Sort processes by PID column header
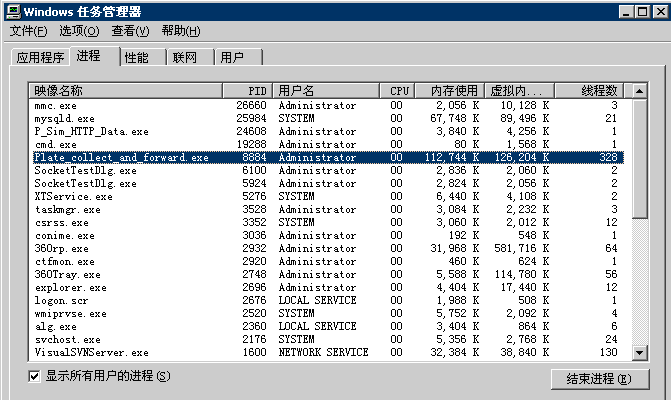Screen dimensions: 671x400 click(248, 91)
